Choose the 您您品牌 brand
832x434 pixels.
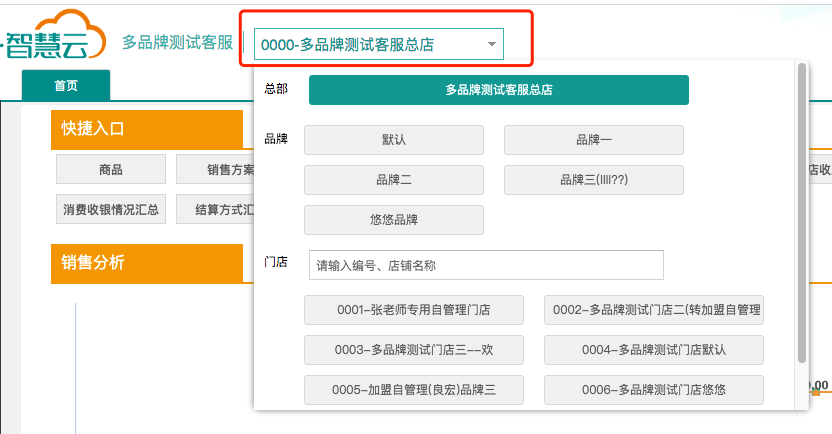pyautogui.click(x=393, y=220)
